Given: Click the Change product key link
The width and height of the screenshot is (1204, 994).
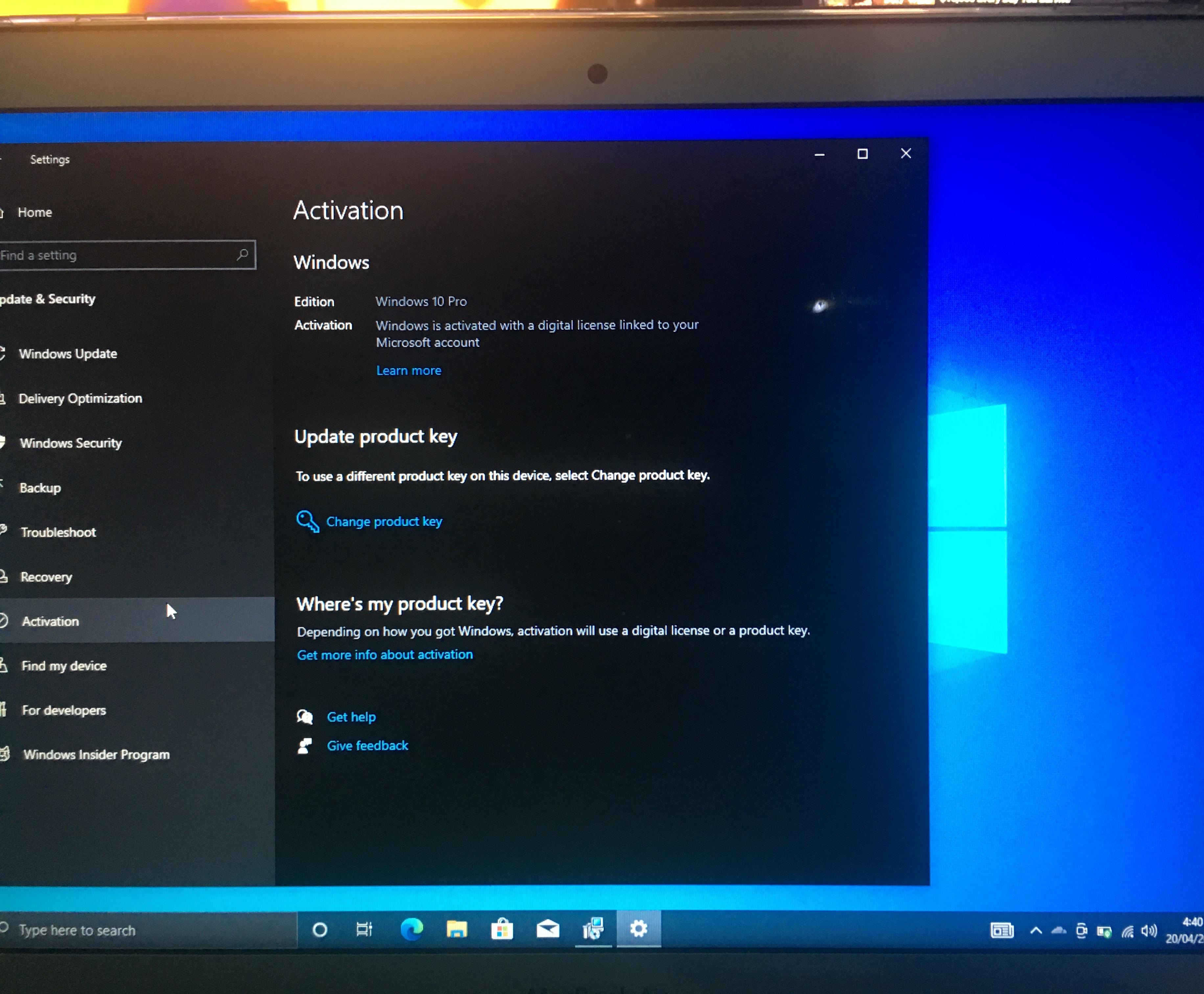Looking at the screenshot, I should pyautogui.click(x=384, y=522).
